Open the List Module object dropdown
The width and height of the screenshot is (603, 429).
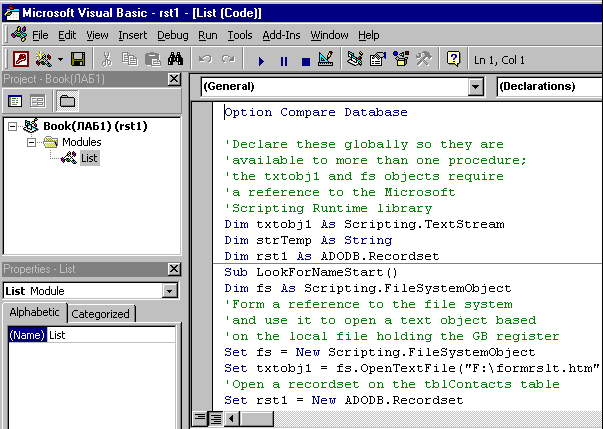[x=169, y=291]
